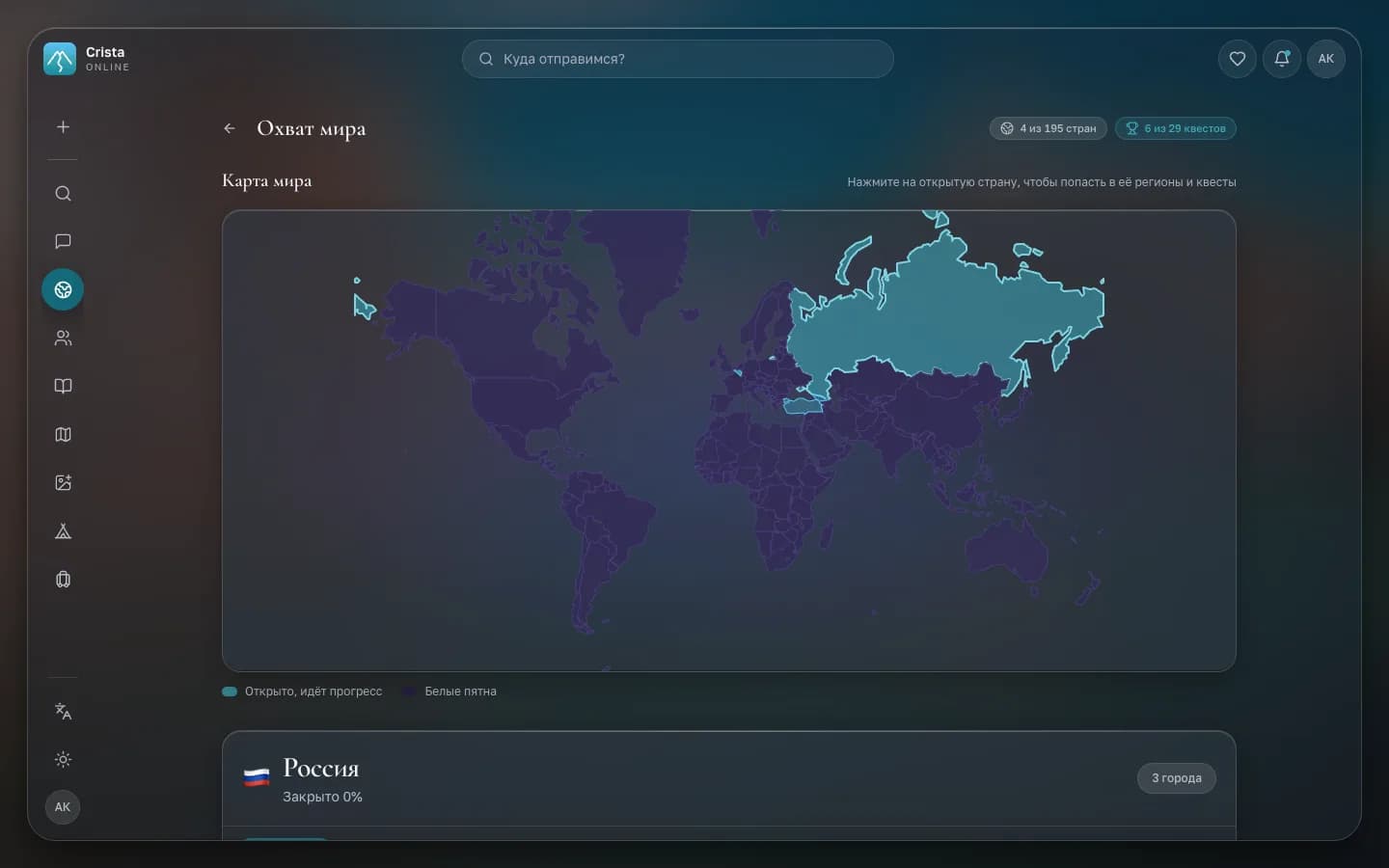This screenshot has width=1389, height=868.
Task: Open the people icon in sidebar
Action: coord(63,338)
